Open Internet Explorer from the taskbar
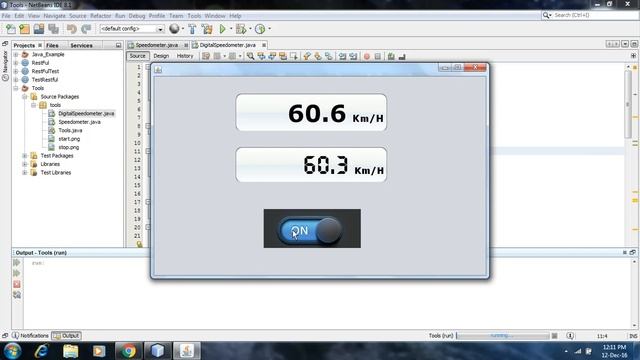640x360 pixels. (42, 351)
